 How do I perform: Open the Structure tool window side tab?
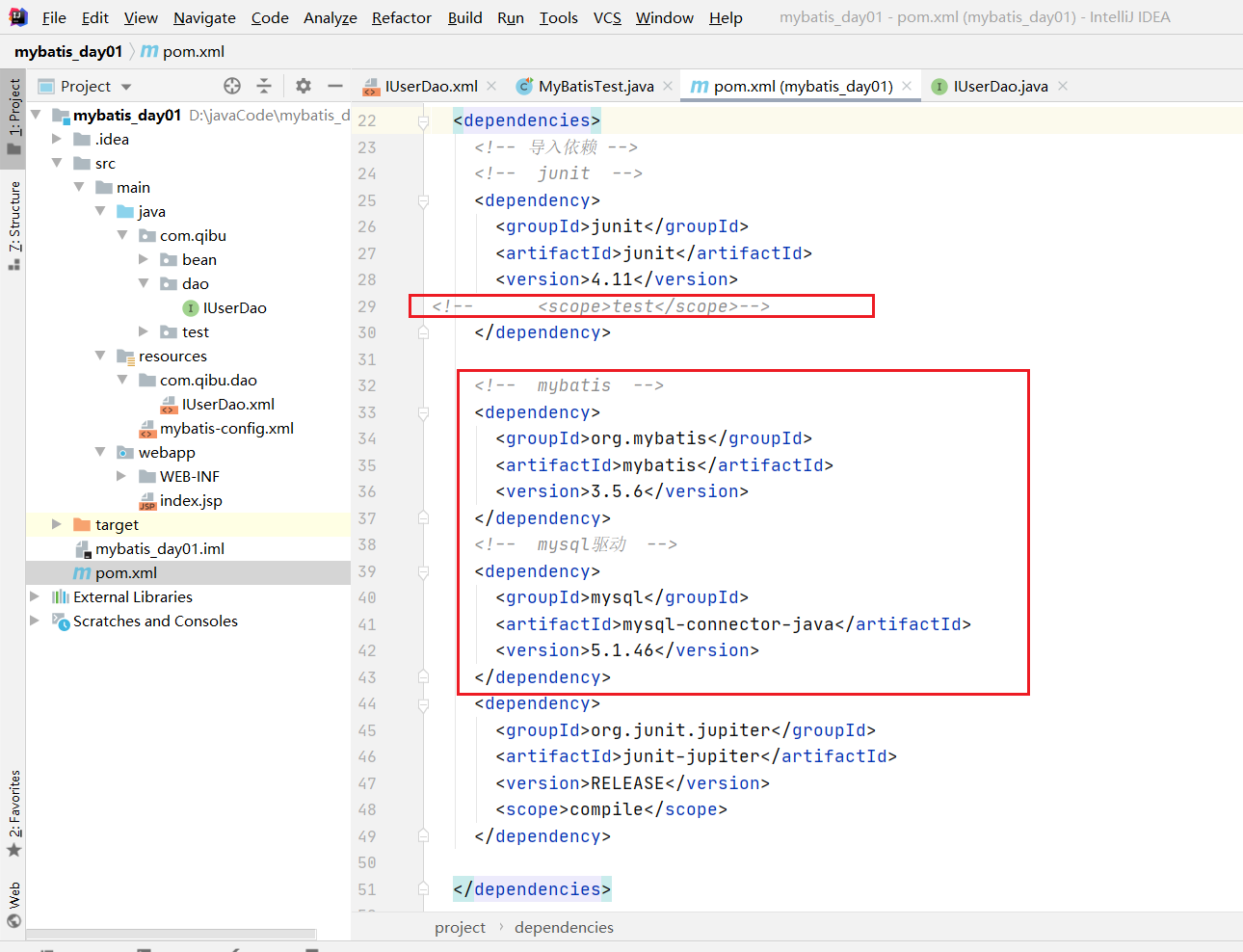pos(13,225)
